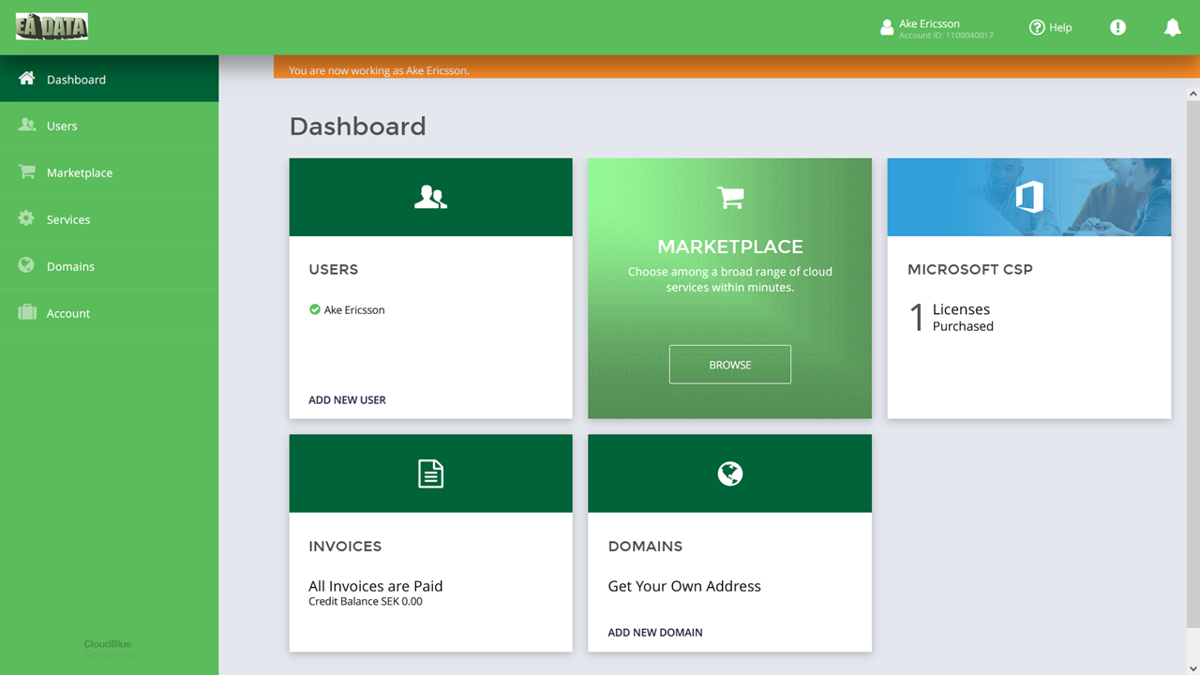1200x675 pixels.
Task: Go to Users in the sidebar
Action: [x=62, y=126]
